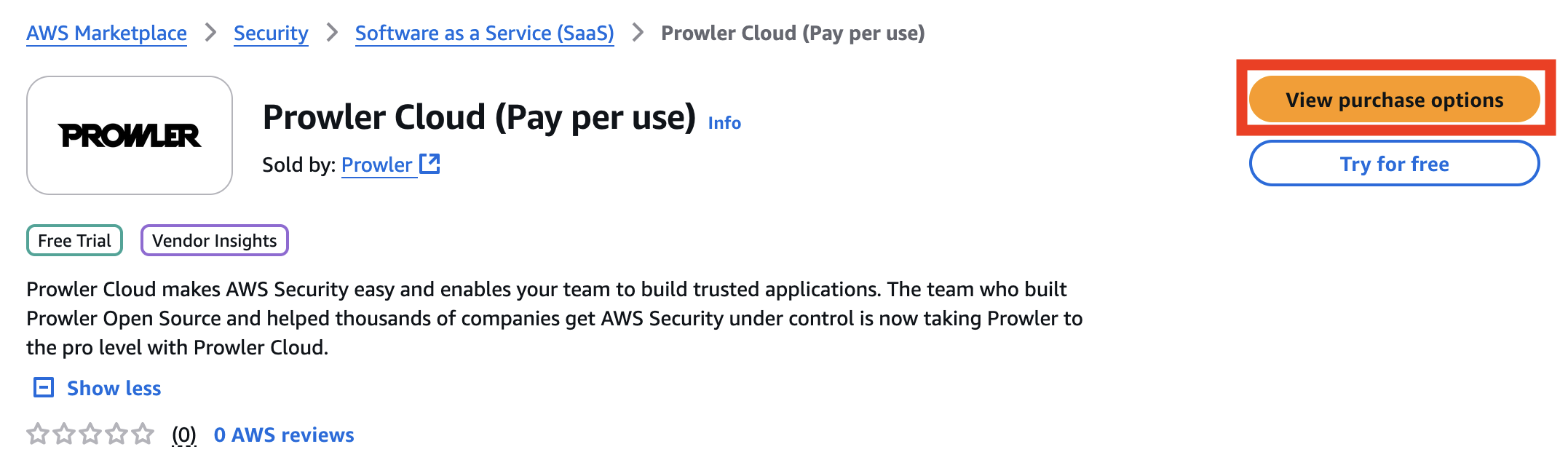Viewport: 1568px width, 460px height.
Task: Click the chevron after AWS Marketplace breadcrumb
Action: pyautogui.click(x=210, y=32)
